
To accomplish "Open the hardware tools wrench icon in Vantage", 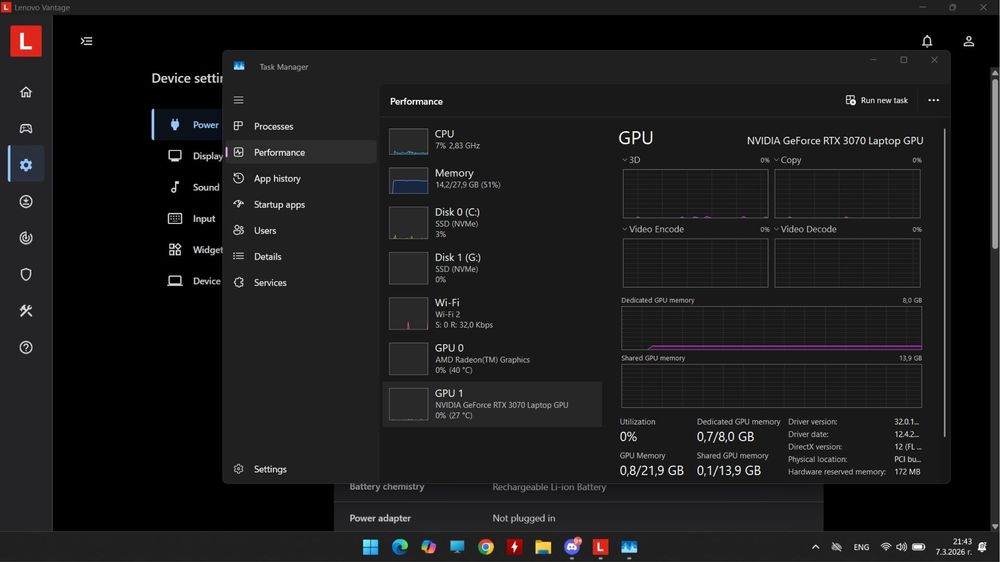I will click(x=26, y=311).
